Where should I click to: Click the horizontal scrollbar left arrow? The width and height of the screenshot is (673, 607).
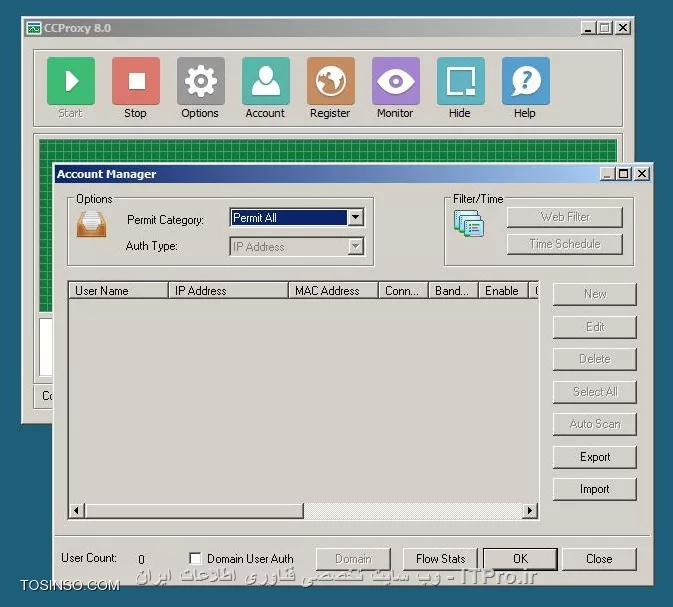point(77,510)
